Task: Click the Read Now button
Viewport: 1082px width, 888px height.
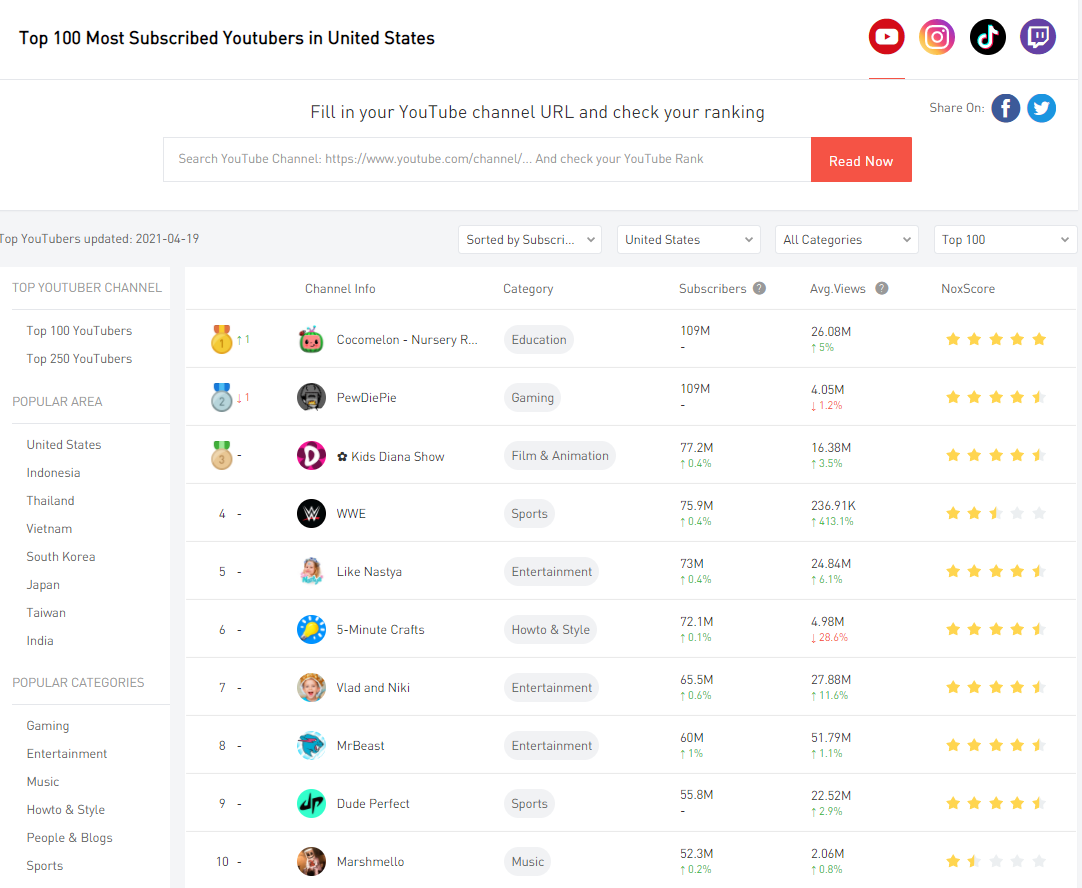Action: [x=861, y=159]
